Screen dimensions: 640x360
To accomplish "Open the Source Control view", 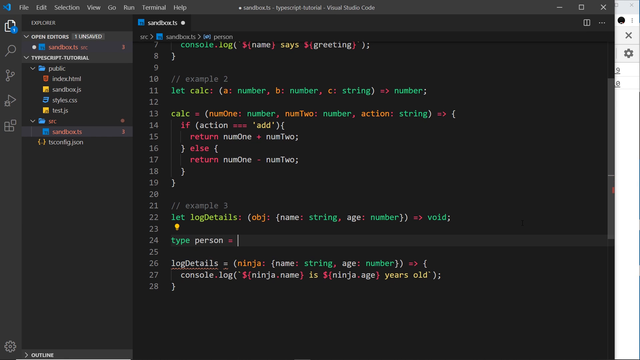I will 10,76.
